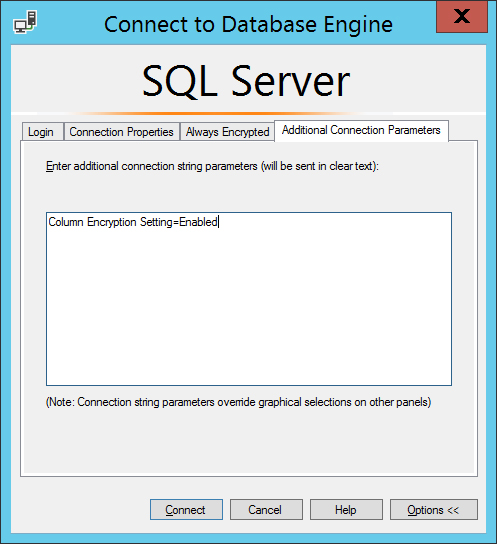Screen dimensions: 497x544
Task: Collapse the dialog with Options <<
Action: [434, 510]
